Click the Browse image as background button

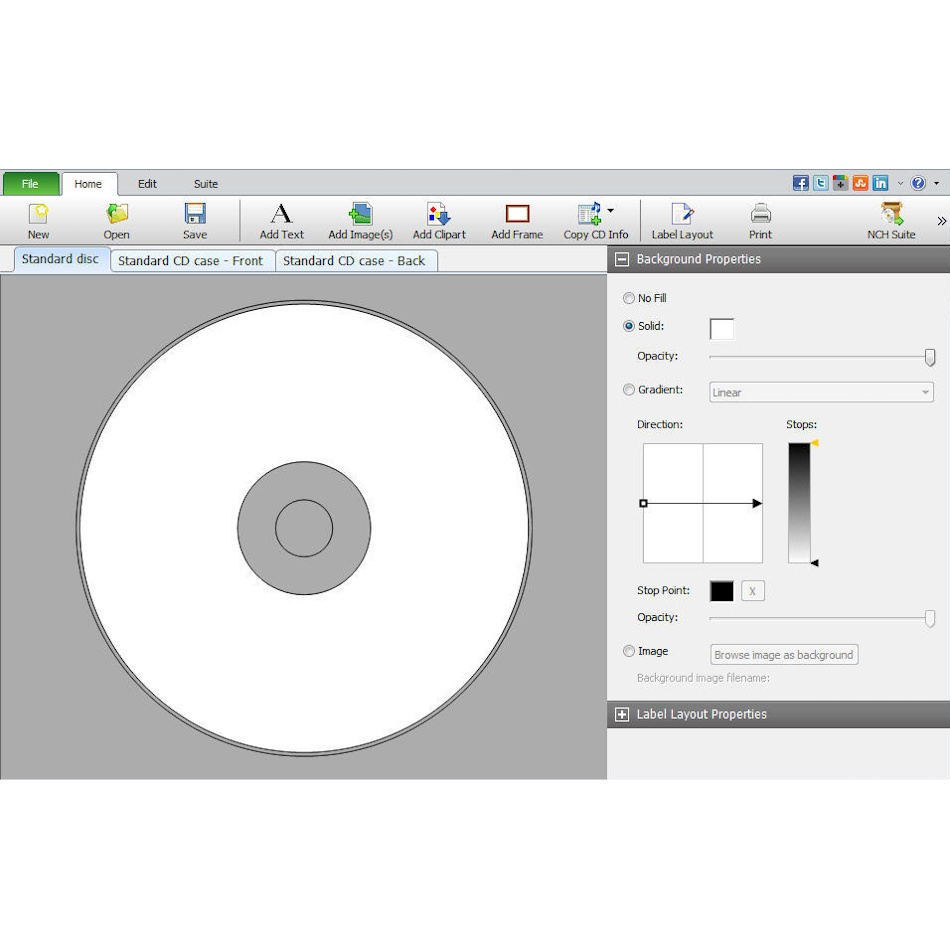click(784, 654)
